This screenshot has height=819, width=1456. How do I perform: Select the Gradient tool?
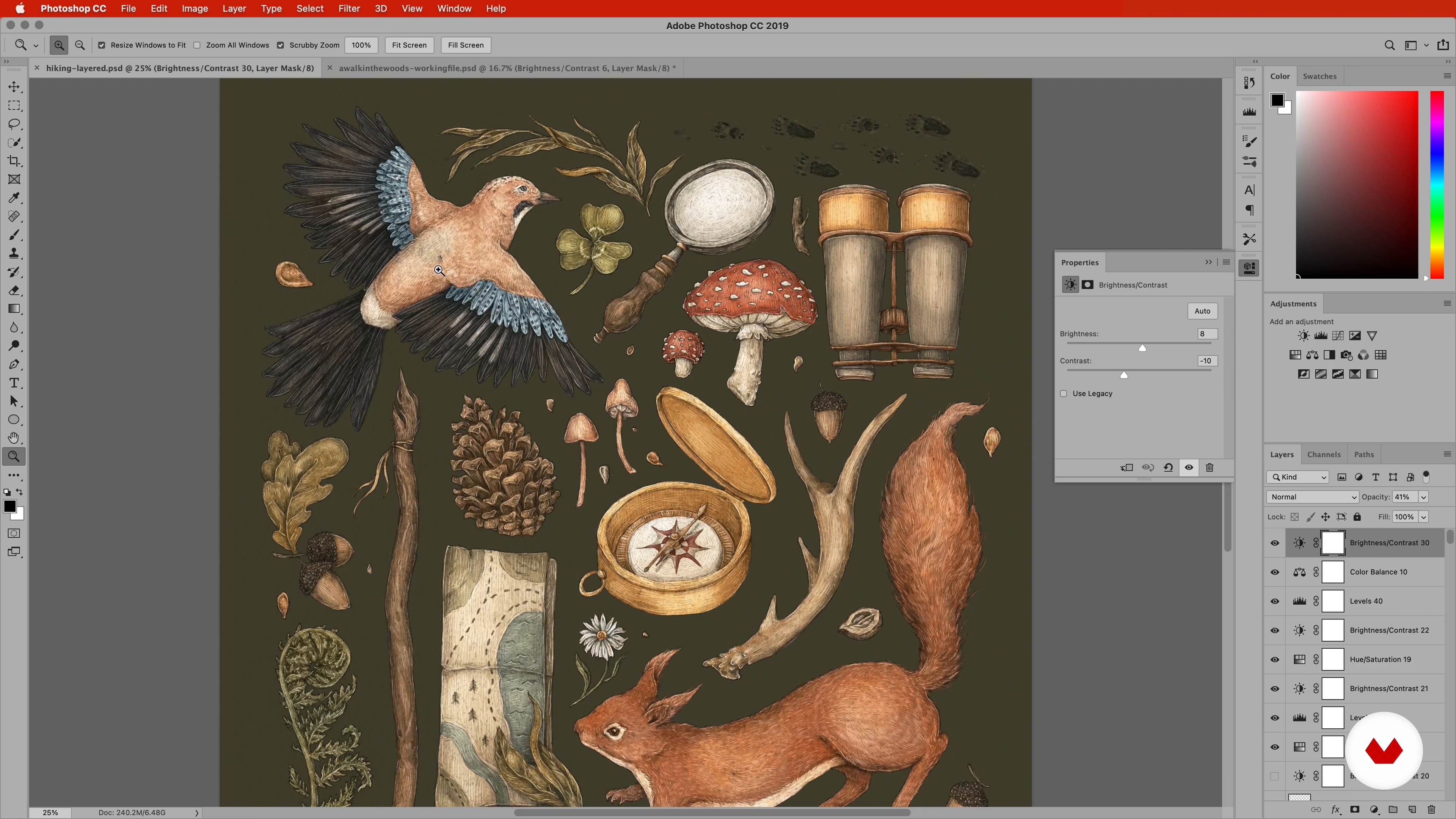click(14, 309)
